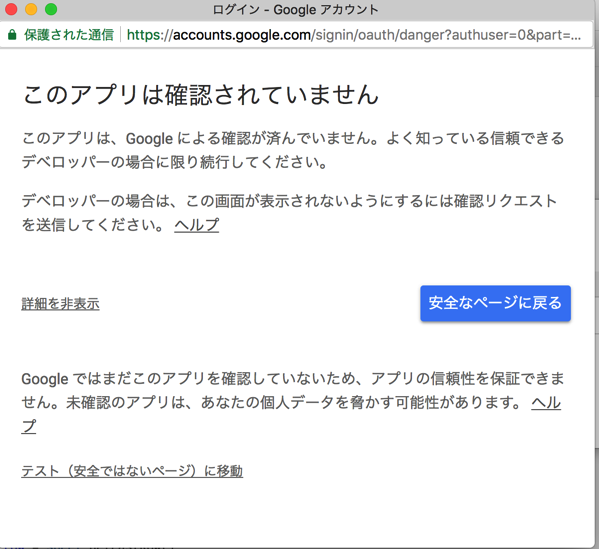Click the window title ログイン - Google アカウント
The image size is (599, 549).
[x=295, y=9]
